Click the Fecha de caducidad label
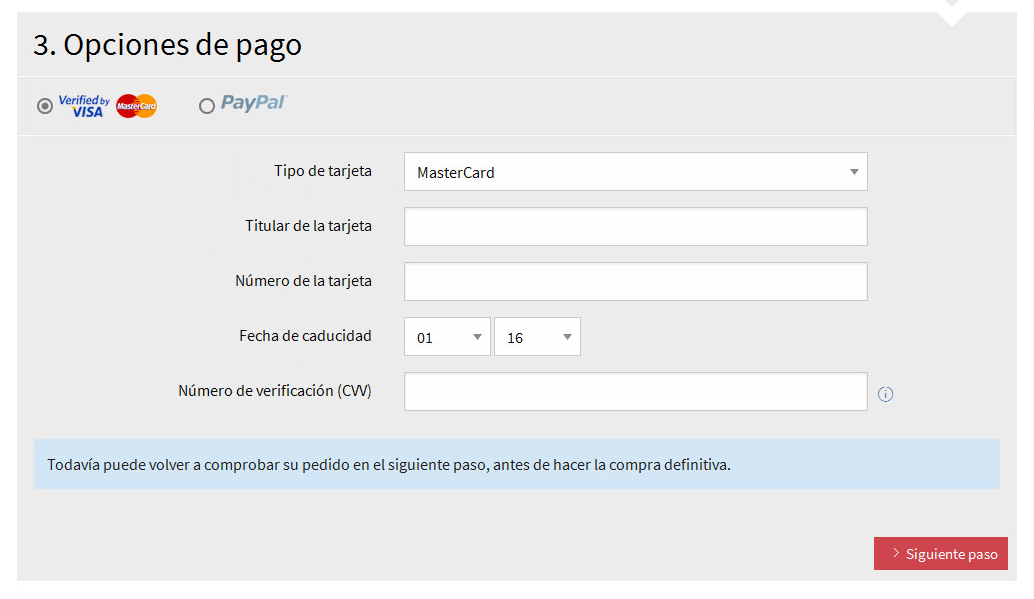1034x599 pixels. click(305, 336)
